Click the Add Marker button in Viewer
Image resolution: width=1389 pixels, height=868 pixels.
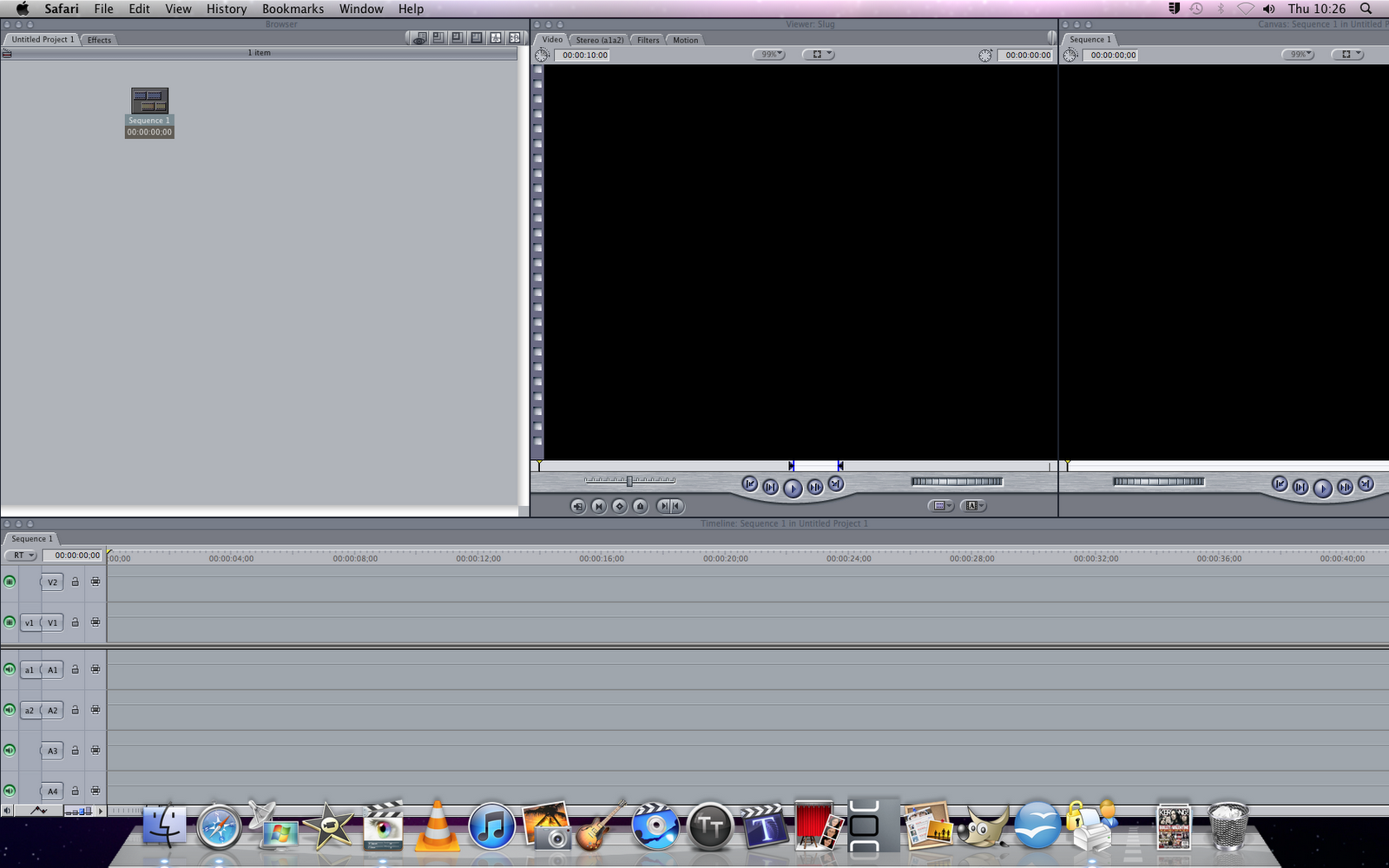point(641,506)
